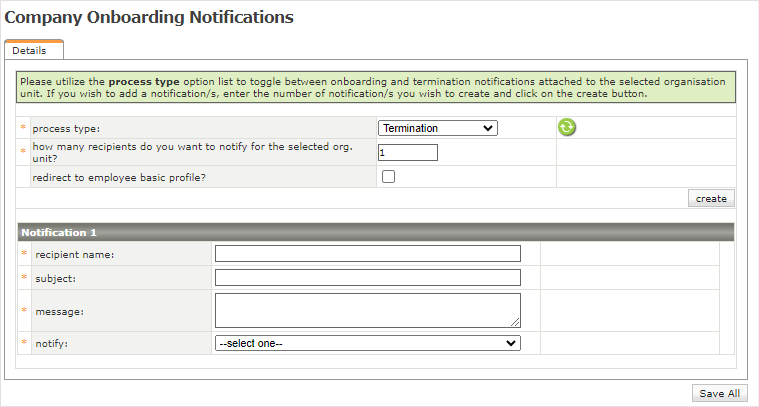Click the 'recipient name:' label
The width and height of the screenshot is (759, 407).
(75, 255)
